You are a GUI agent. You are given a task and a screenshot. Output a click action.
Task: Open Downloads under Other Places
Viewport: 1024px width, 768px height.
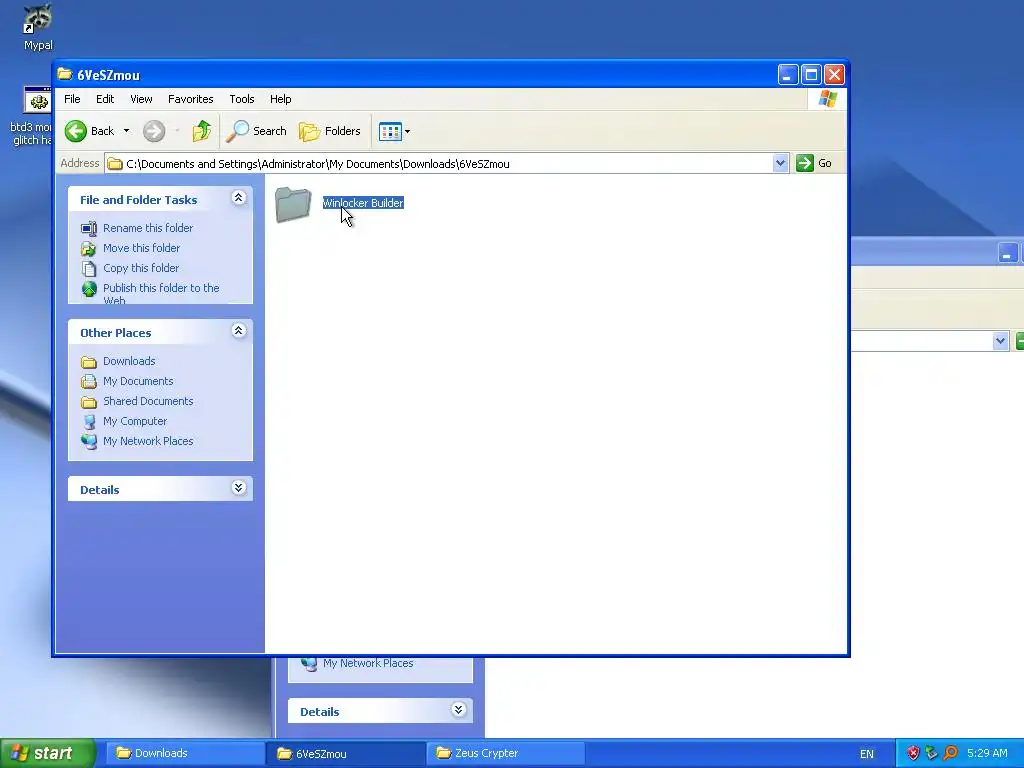pyautogui.click(x=129, y=361)
